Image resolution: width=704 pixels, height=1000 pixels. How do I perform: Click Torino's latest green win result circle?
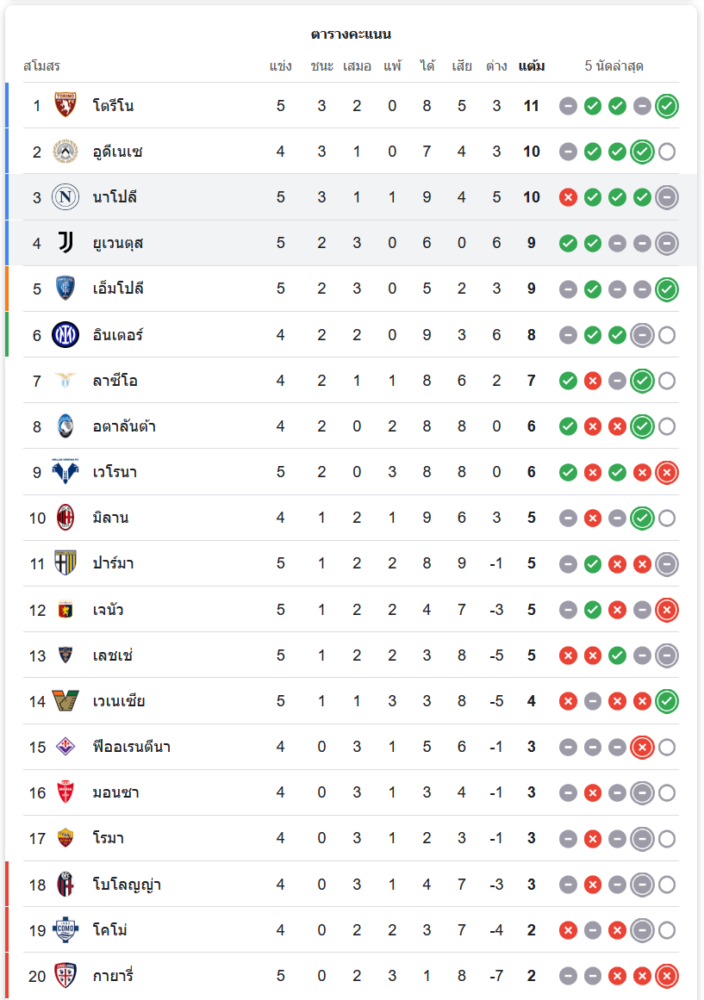[667, 106]
